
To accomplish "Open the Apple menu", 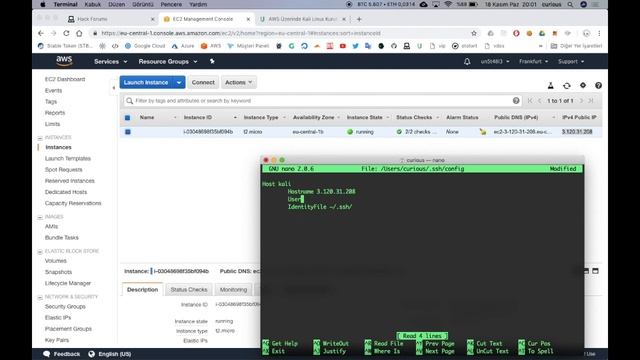I will (43, 4).
